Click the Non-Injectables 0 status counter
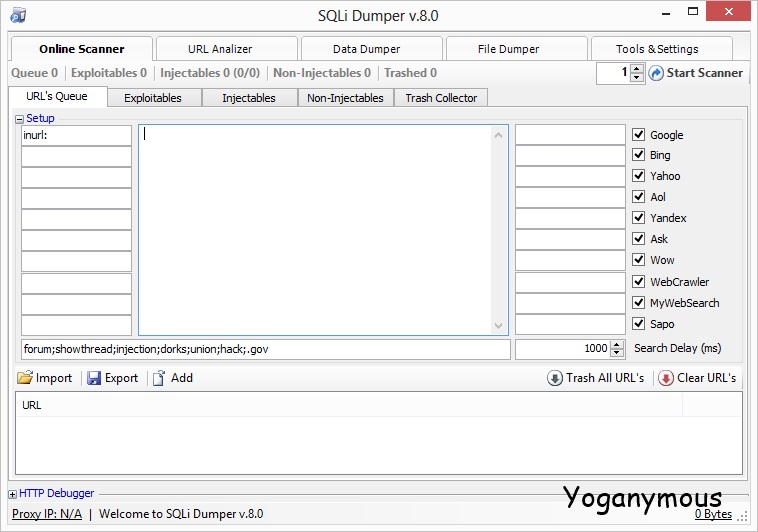 [x=322, y=73]
